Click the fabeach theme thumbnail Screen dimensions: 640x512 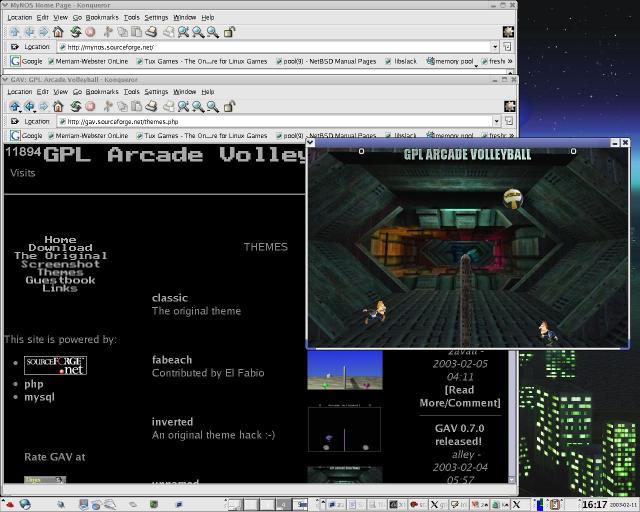[x=345, y=370]
